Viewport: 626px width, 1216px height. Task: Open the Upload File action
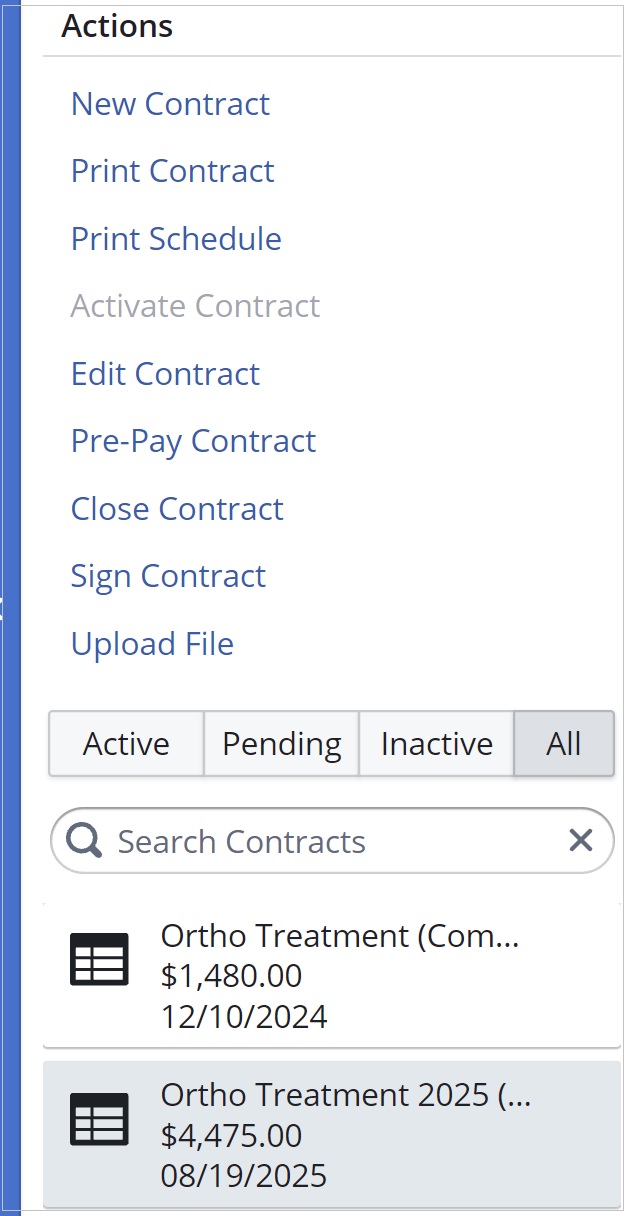pos(152,644)
